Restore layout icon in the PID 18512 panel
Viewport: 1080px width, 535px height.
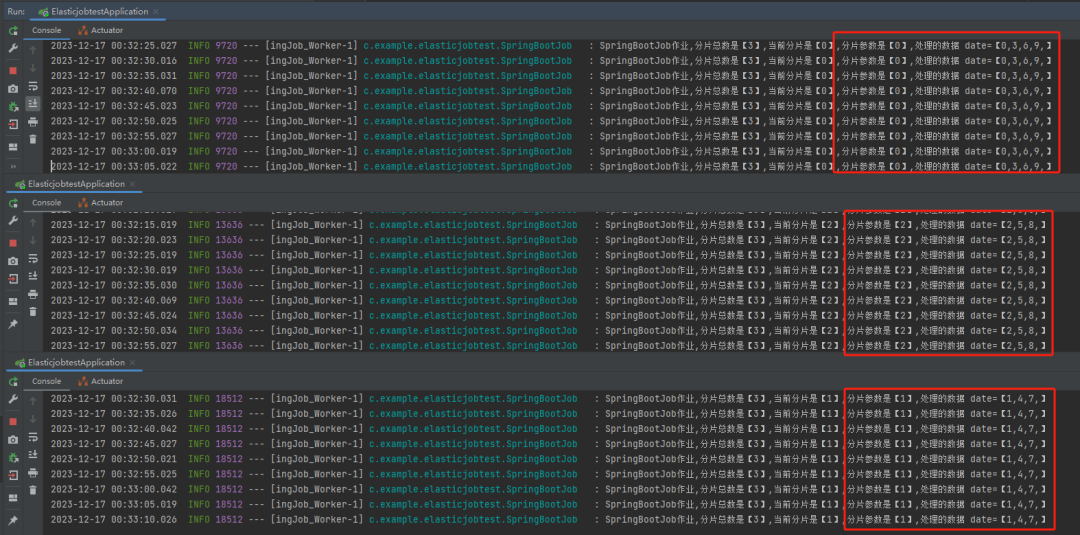click(x=13, y=498)
